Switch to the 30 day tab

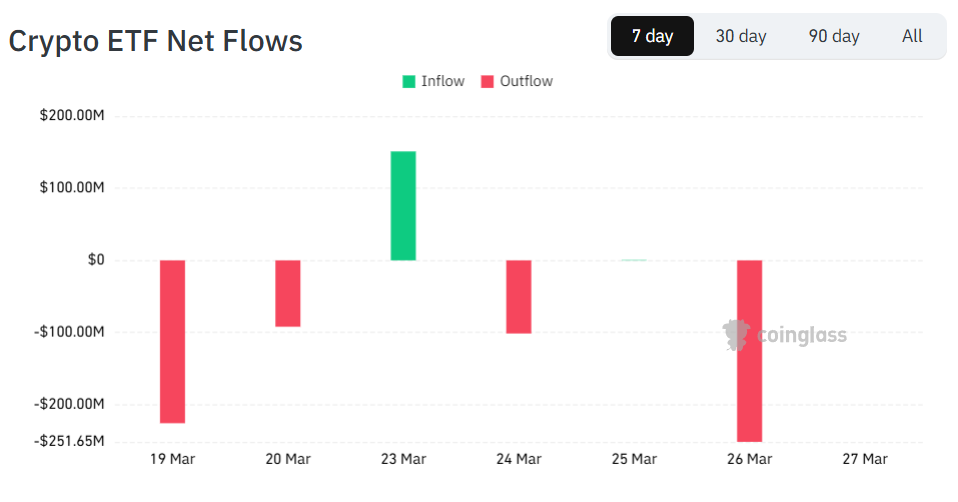(x=741, y=37)
